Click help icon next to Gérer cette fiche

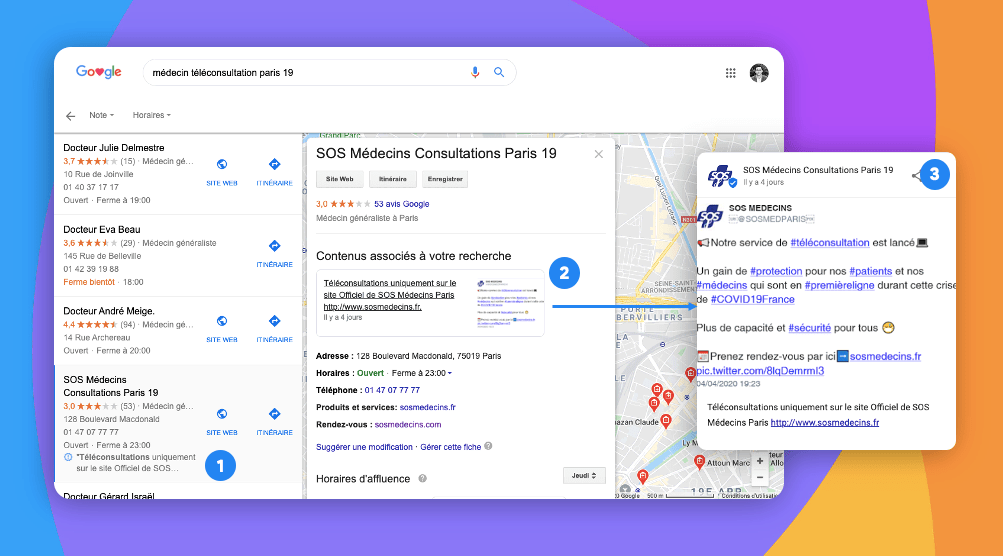(x=488, y=447)
